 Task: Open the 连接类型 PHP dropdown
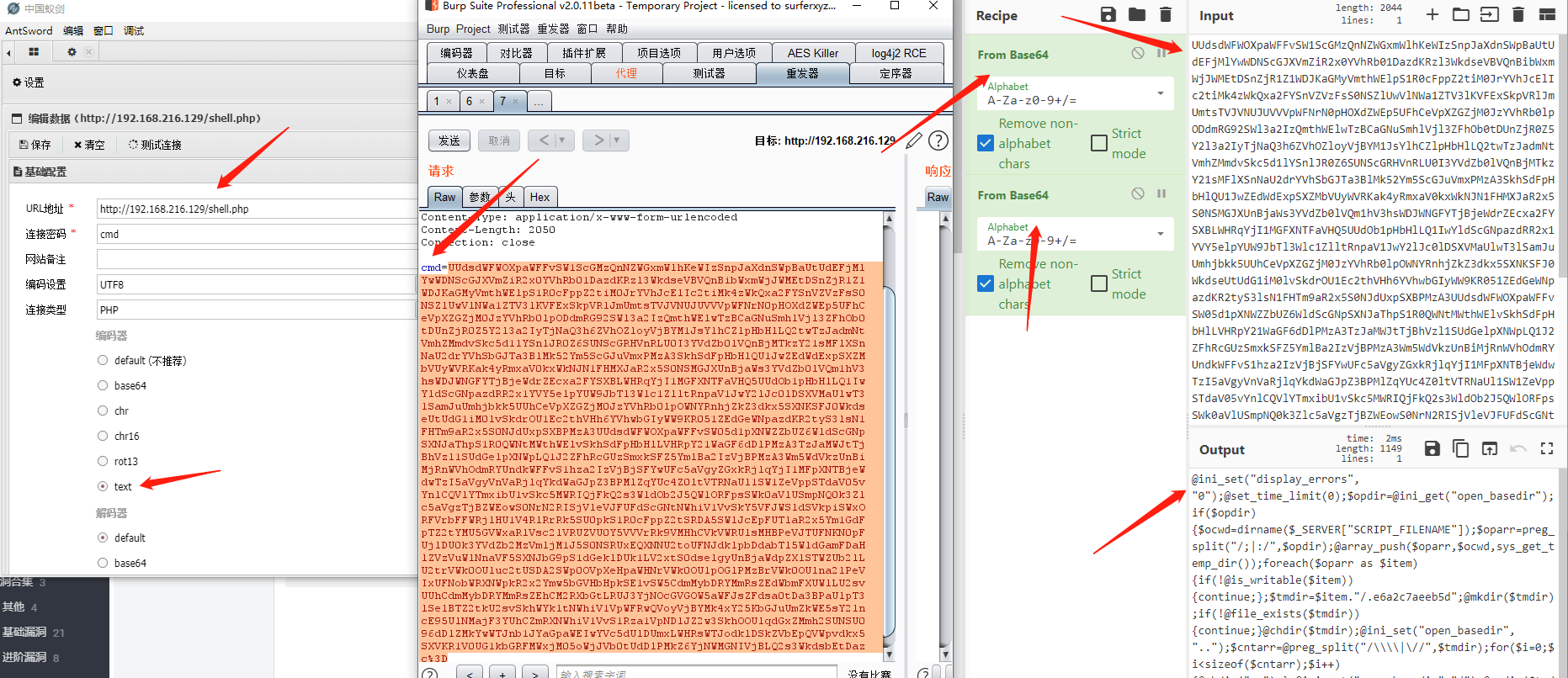[x=257, y=310]
